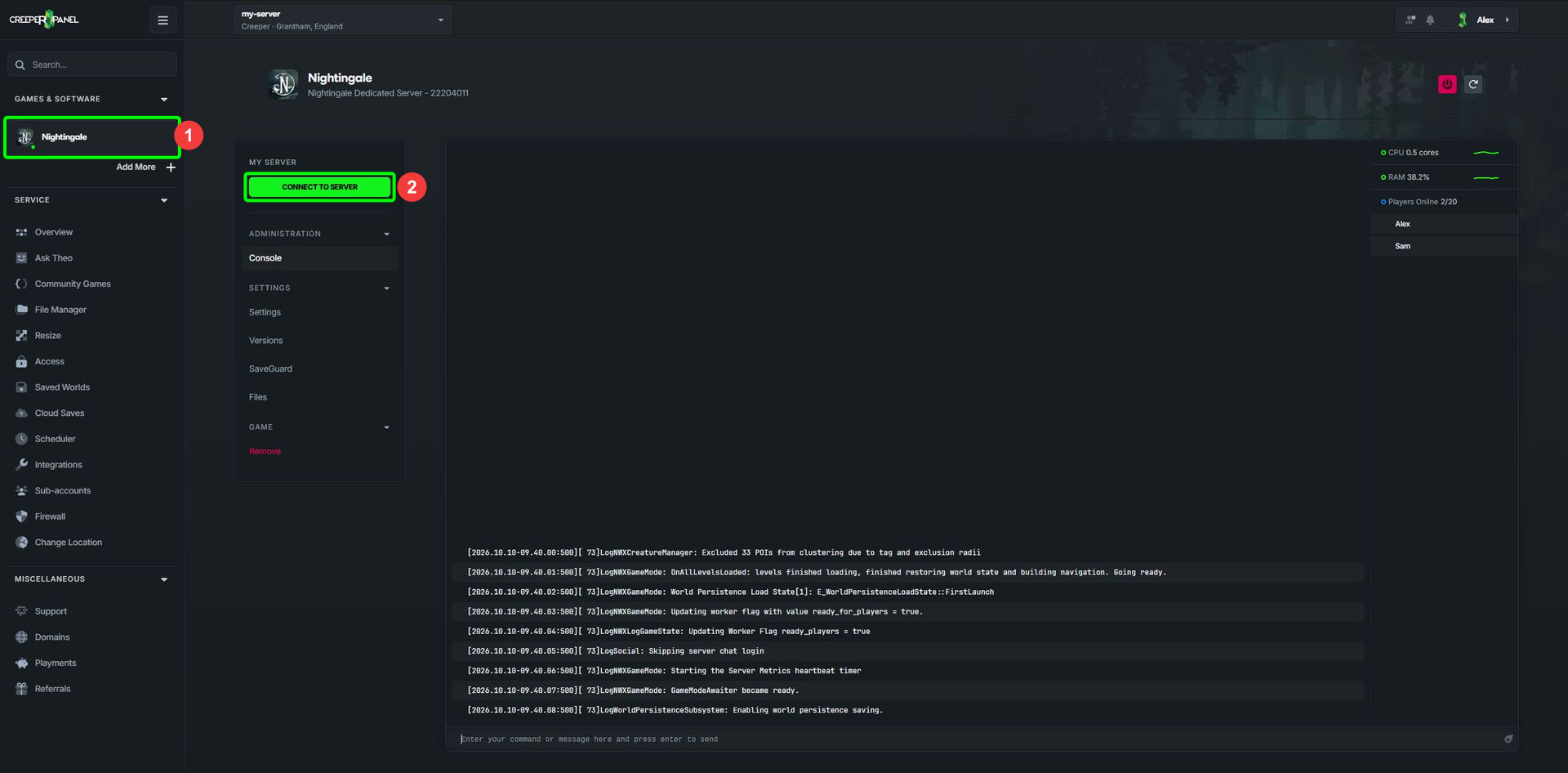Image resolution: width=1568 pixels, height=773 pixels.
Task: Click the friends icon beside the bell
Action: 1410,20
